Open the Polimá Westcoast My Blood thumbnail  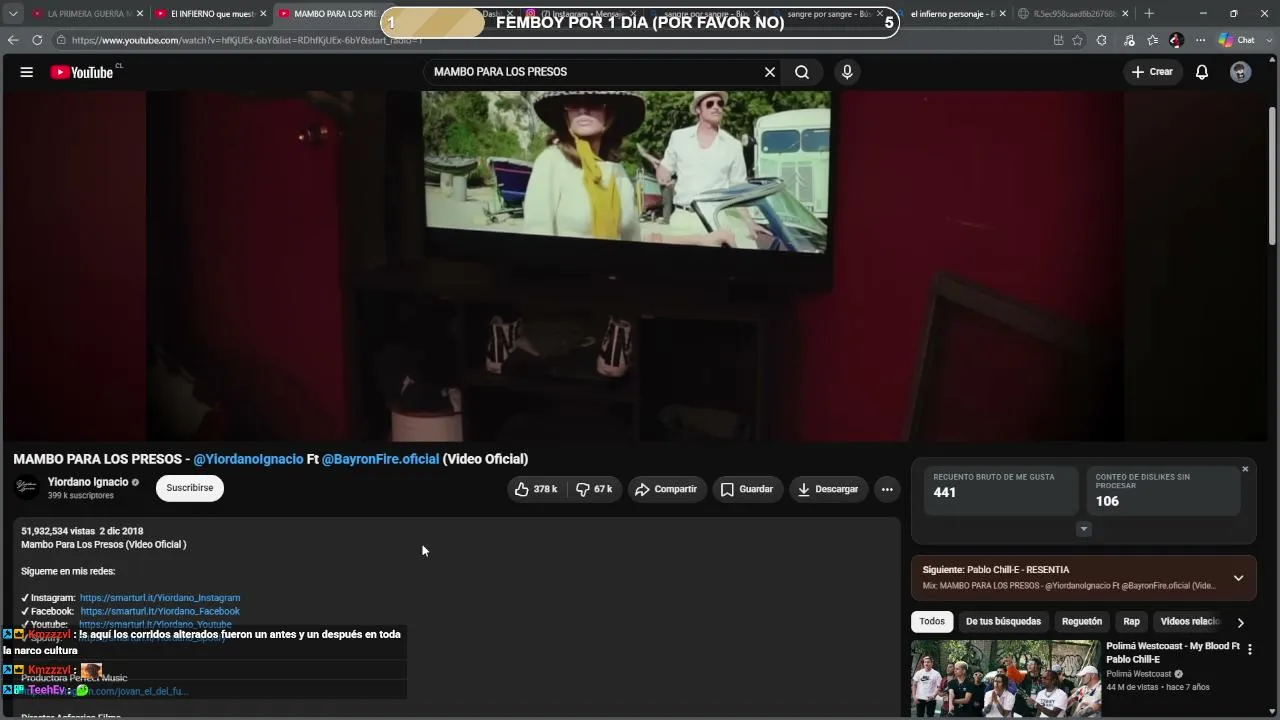(x=1005, y=679)
